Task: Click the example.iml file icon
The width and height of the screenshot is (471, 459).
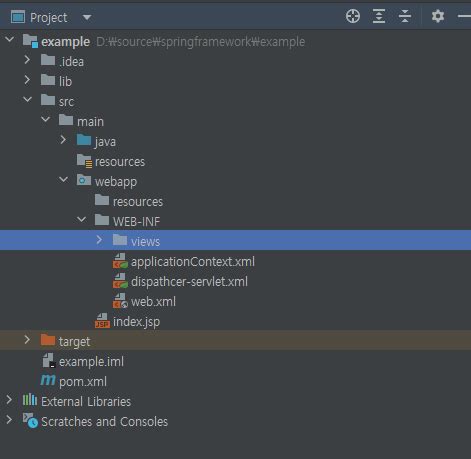Action: pyautogui.click(x=49, y=361)
